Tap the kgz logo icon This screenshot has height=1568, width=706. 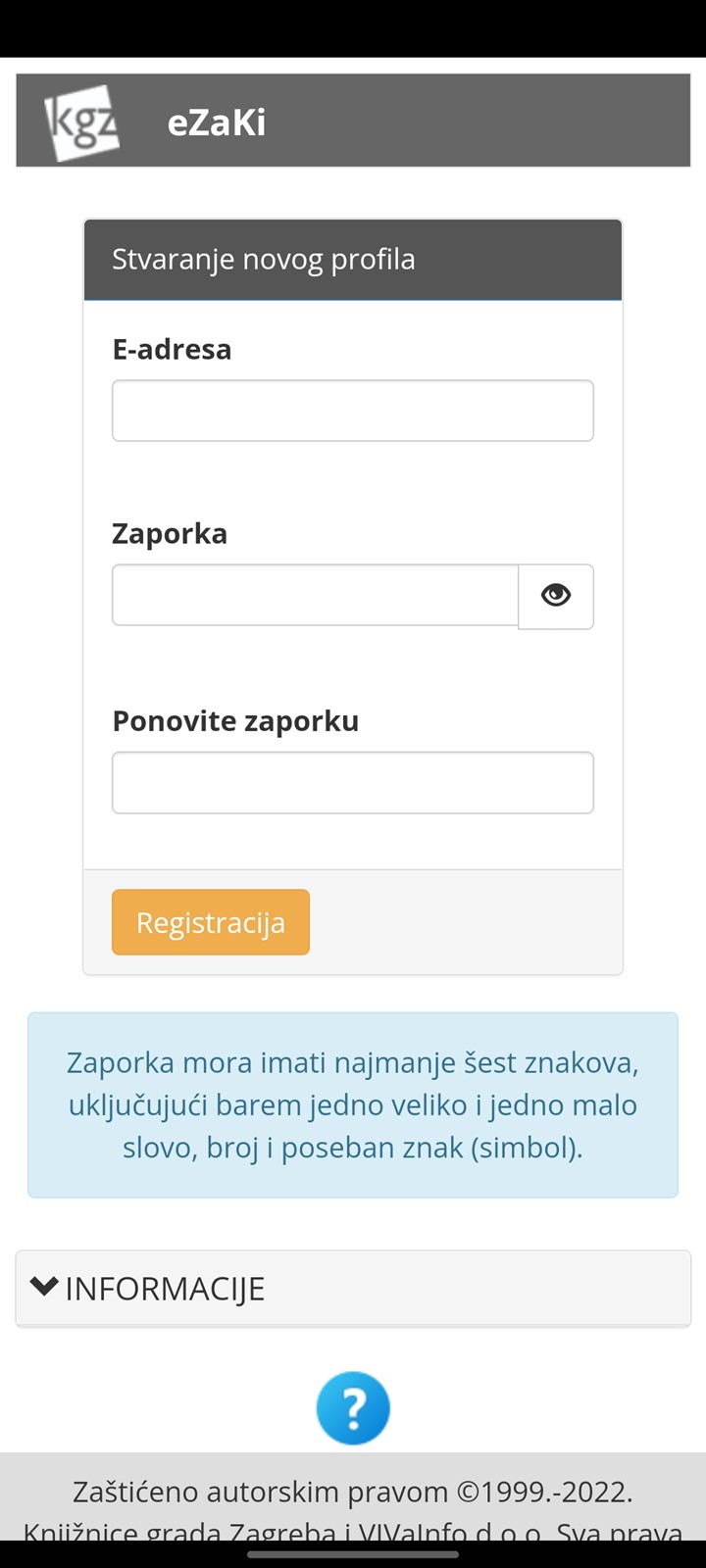(x=81, y=122)
